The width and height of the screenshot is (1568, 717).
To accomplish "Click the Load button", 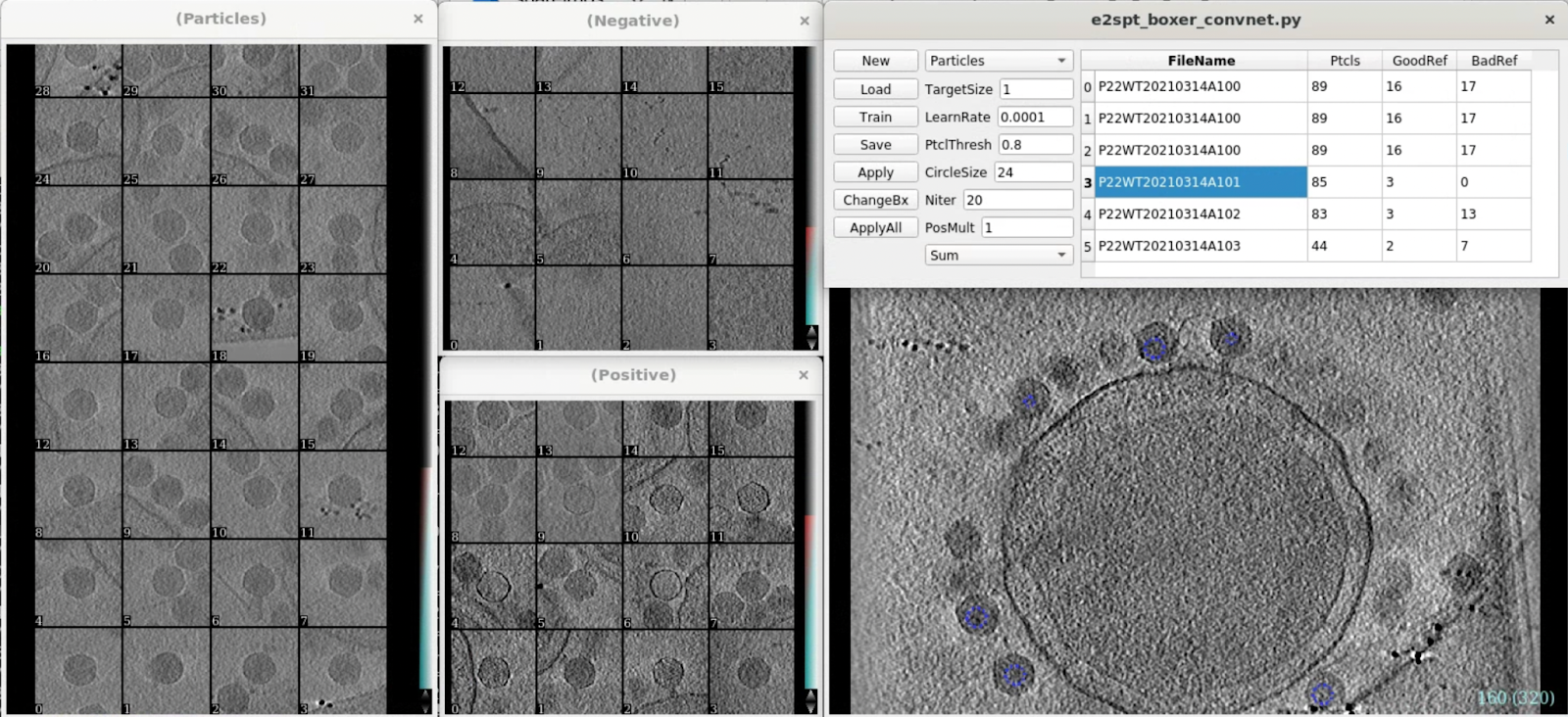I will point(875,89).
